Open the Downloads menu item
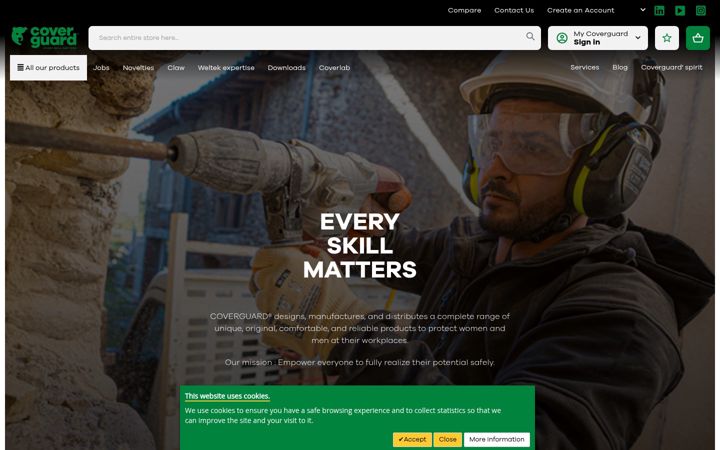Screen dimensions: 720x450 click(x=287, y=68)
